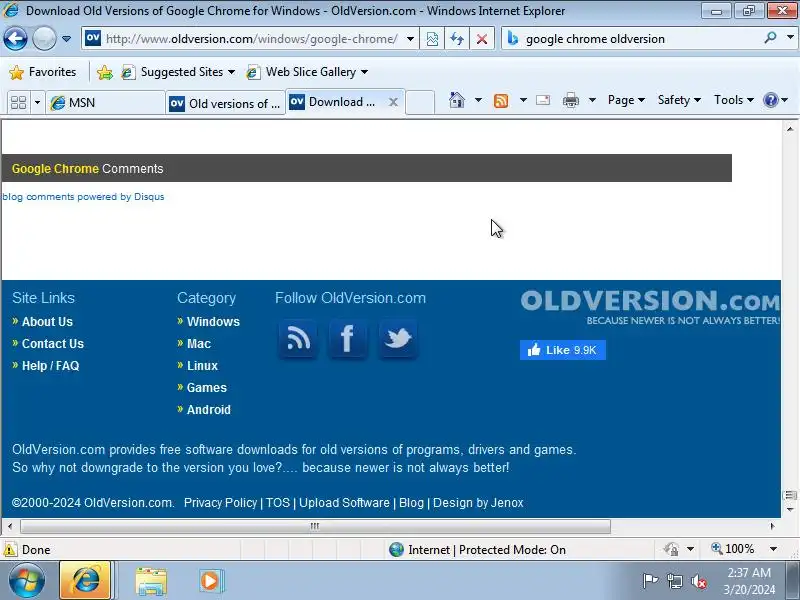Click the Print icon

pos(571,100)
